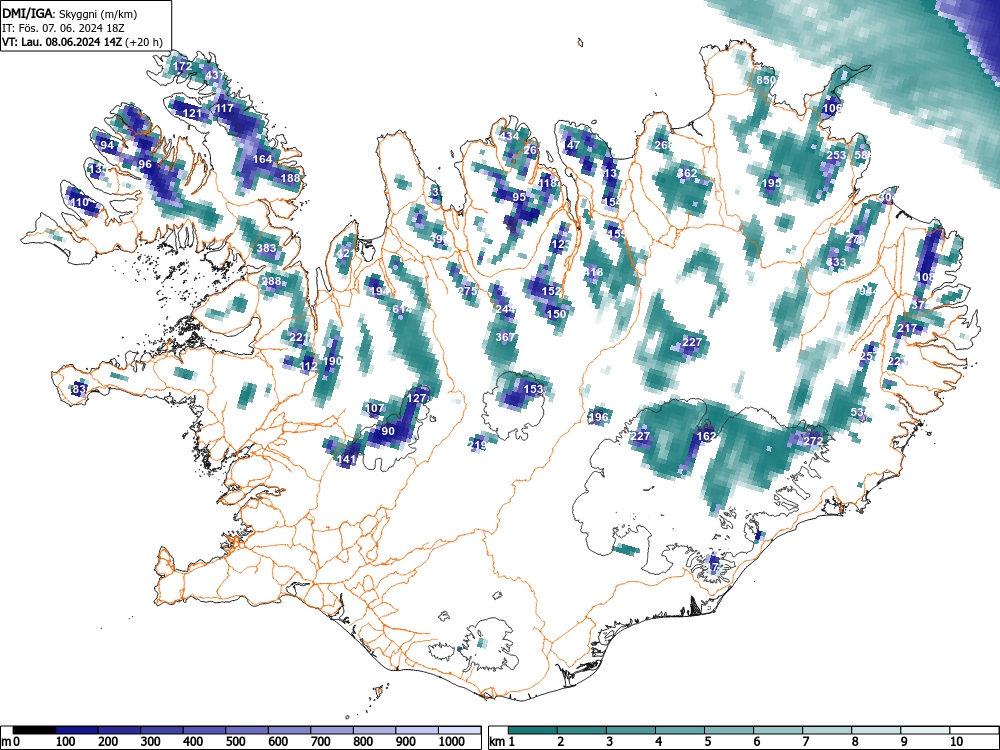Viewport: 1000px width, 750px height.
Task: Click the visibility value '614' on the map
Action: tap(402, 310)
